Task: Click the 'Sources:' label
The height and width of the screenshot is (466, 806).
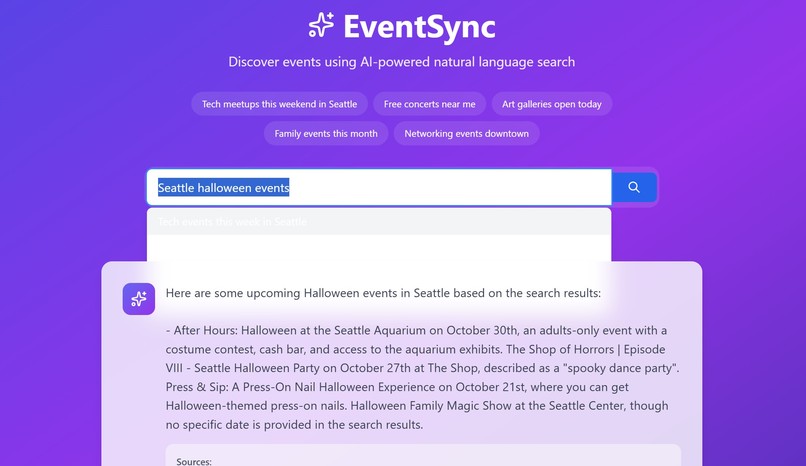Action: point(194,461)
